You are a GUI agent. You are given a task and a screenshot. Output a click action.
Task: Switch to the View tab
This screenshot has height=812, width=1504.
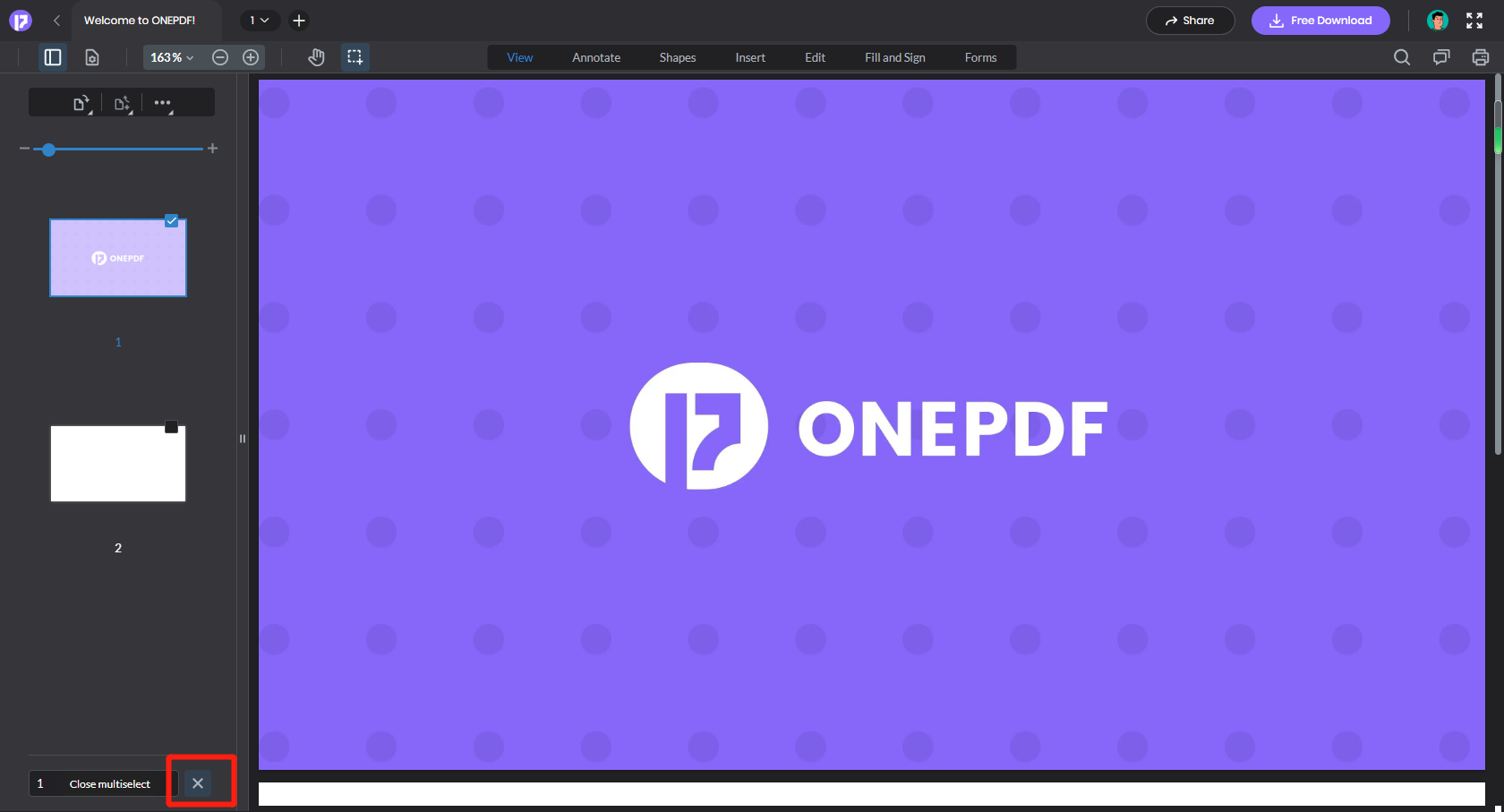pyautogui.click(x=519, y=57)
